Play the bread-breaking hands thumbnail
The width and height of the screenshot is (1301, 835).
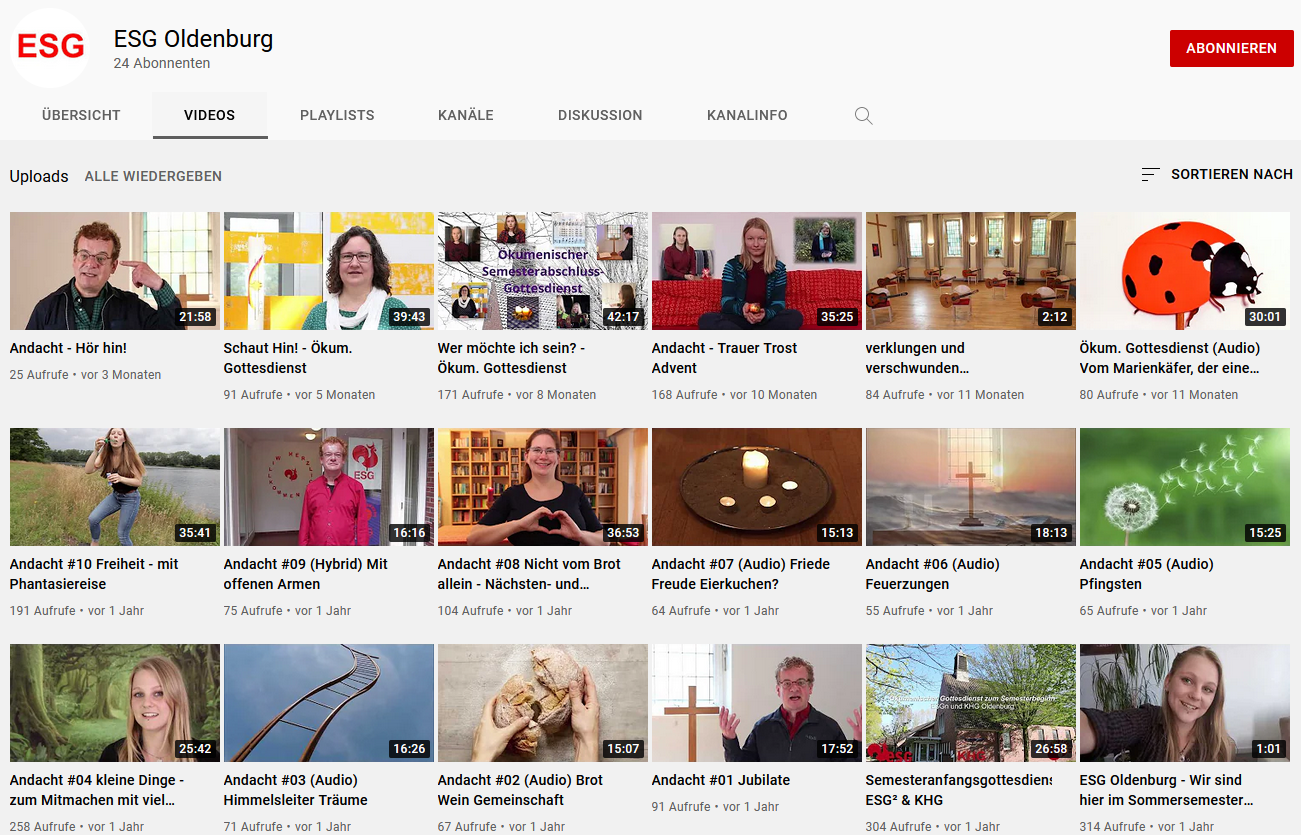543,703
